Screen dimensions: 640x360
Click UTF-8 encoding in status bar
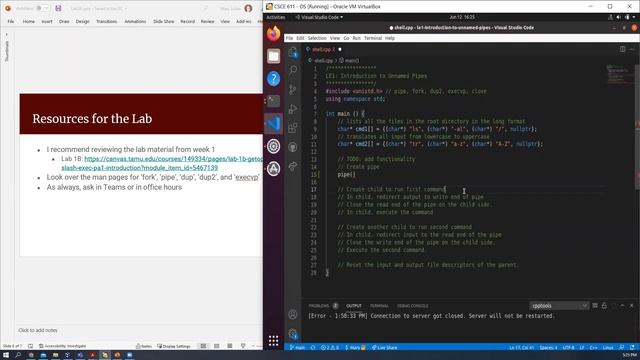(x=568, y=348)
